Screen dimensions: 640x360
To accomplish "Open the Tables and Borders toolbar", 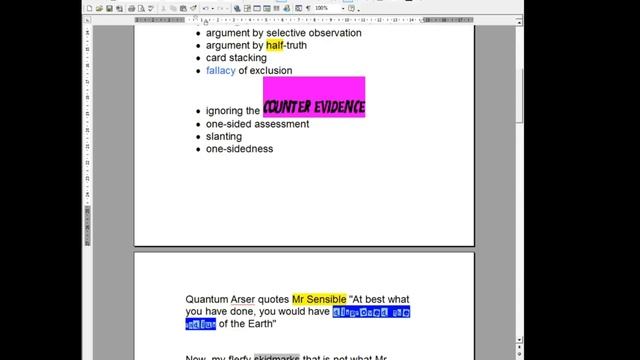I will pyautogui.click(x=247, y=8).
